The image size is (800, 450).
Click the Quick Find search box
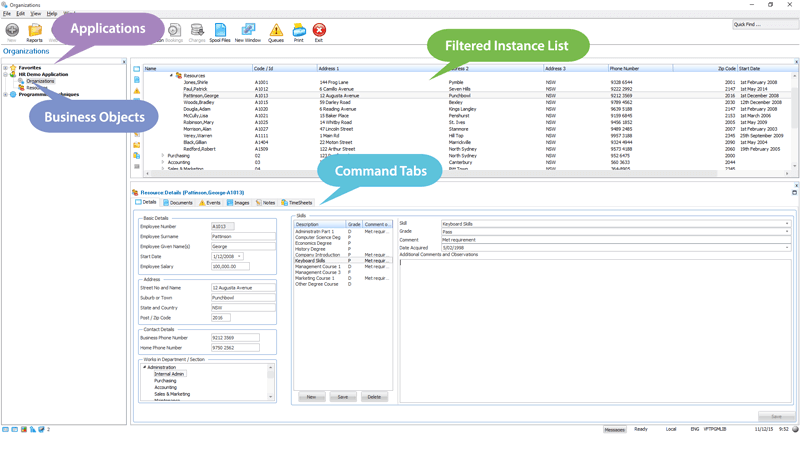pos(764,24)
